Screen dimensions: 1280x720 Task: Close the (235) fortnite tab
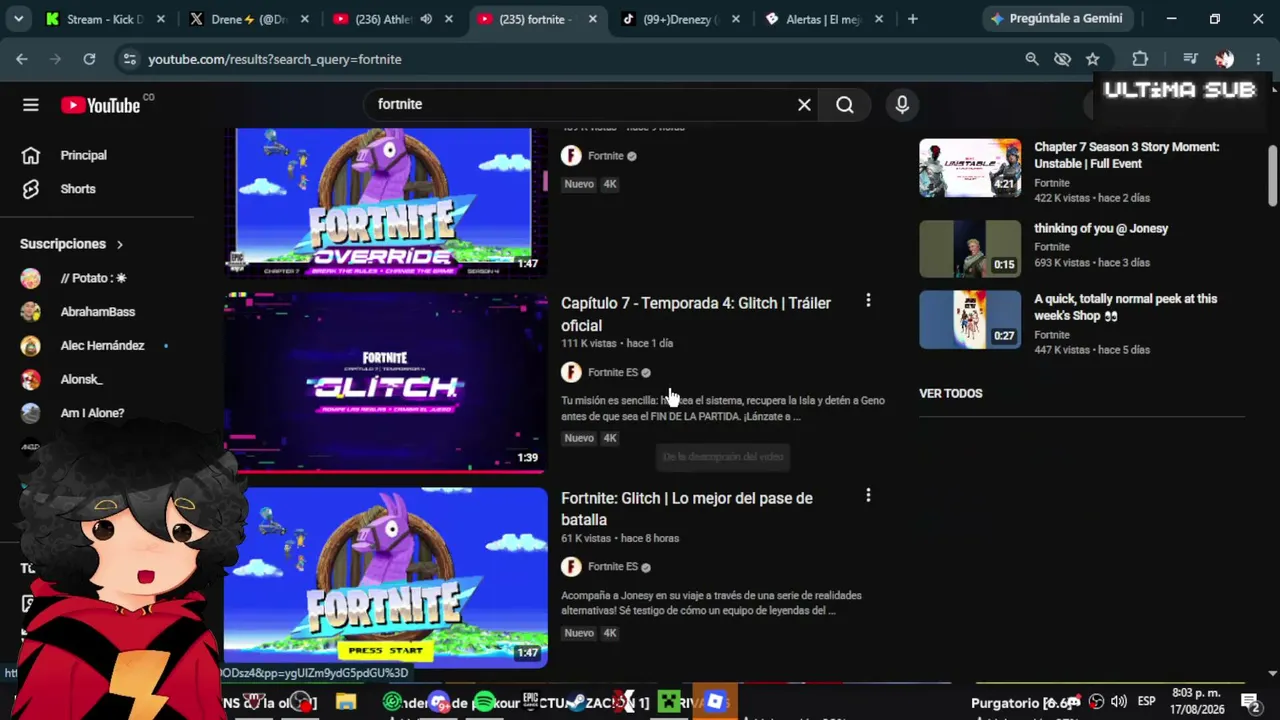(x=593, y=19)
